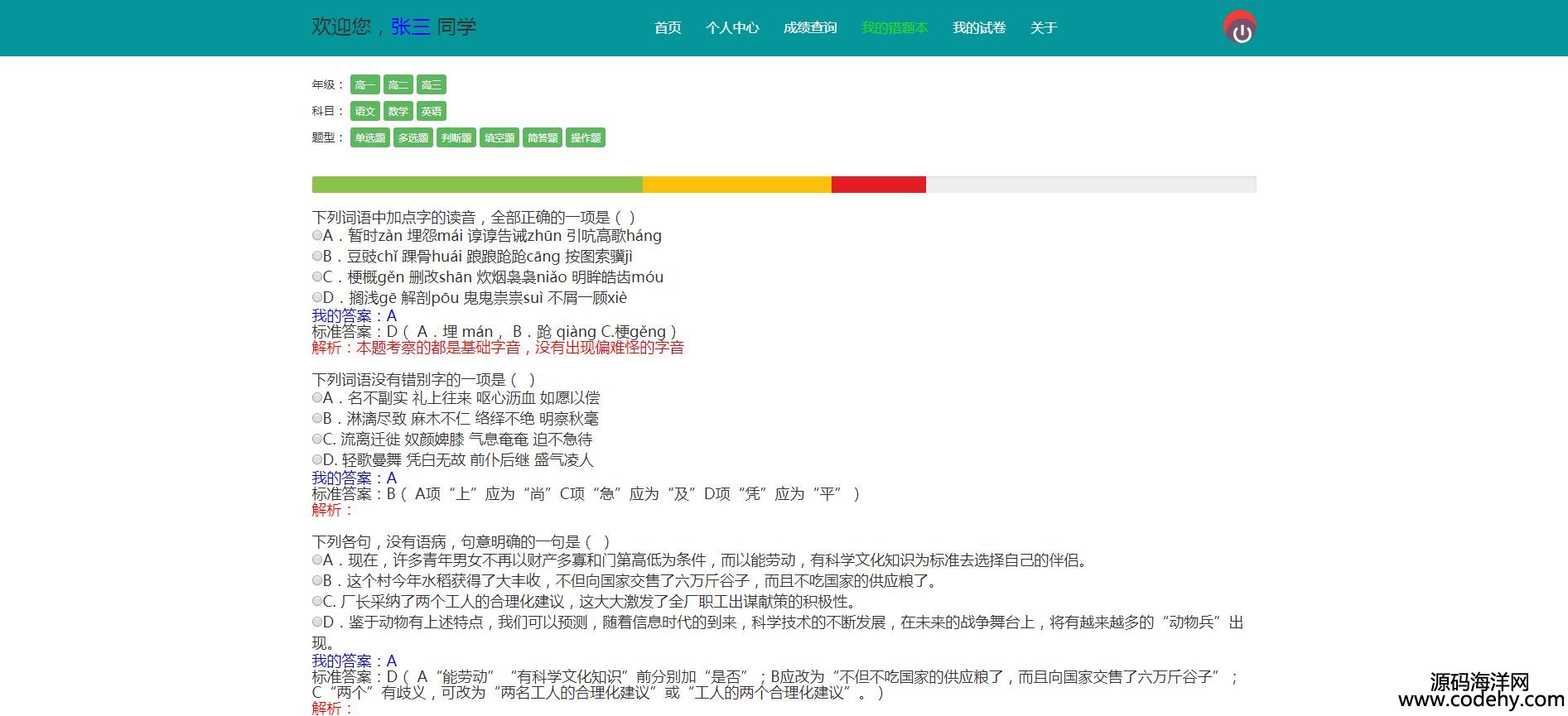Select the 数学 subject filter
Screen dimensions: 1568x716
(x=398, y=111)
